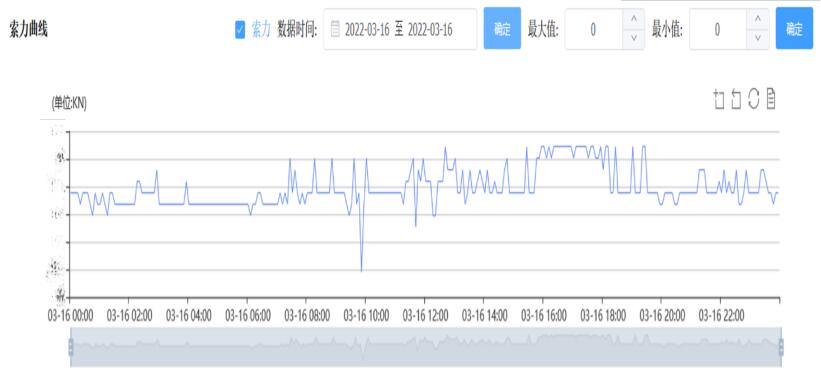Click 确定 button after the 最小值 field
Image resolution: width=821 pixels, height=372 pixels.
tap(794, 28)
